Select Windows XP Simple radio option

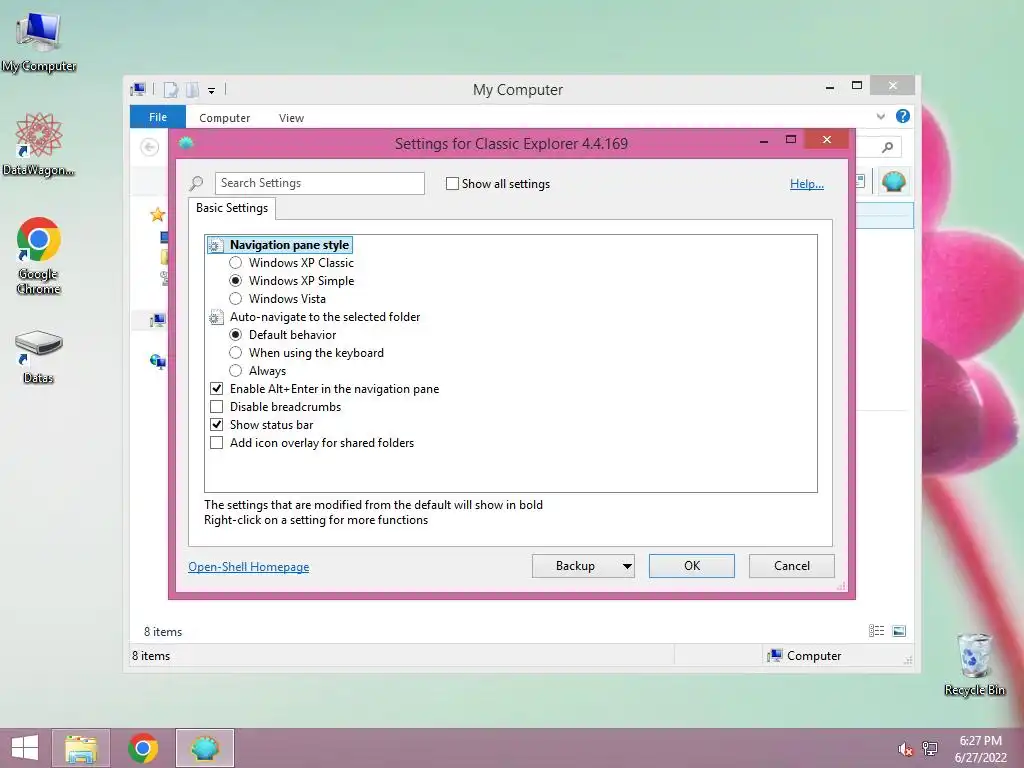coord(236,281)
